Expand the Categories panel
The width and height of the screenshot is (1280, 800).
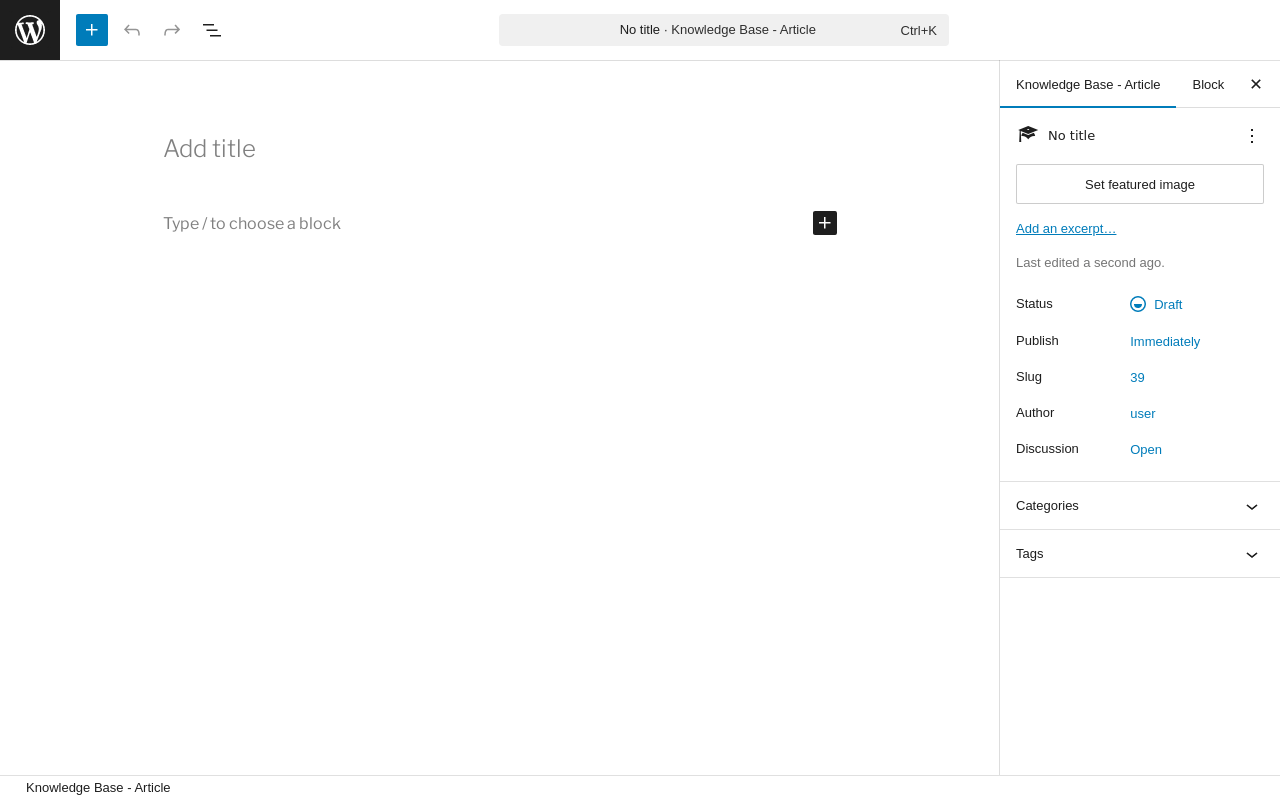pyautogui.click(x=1140, y=506)
